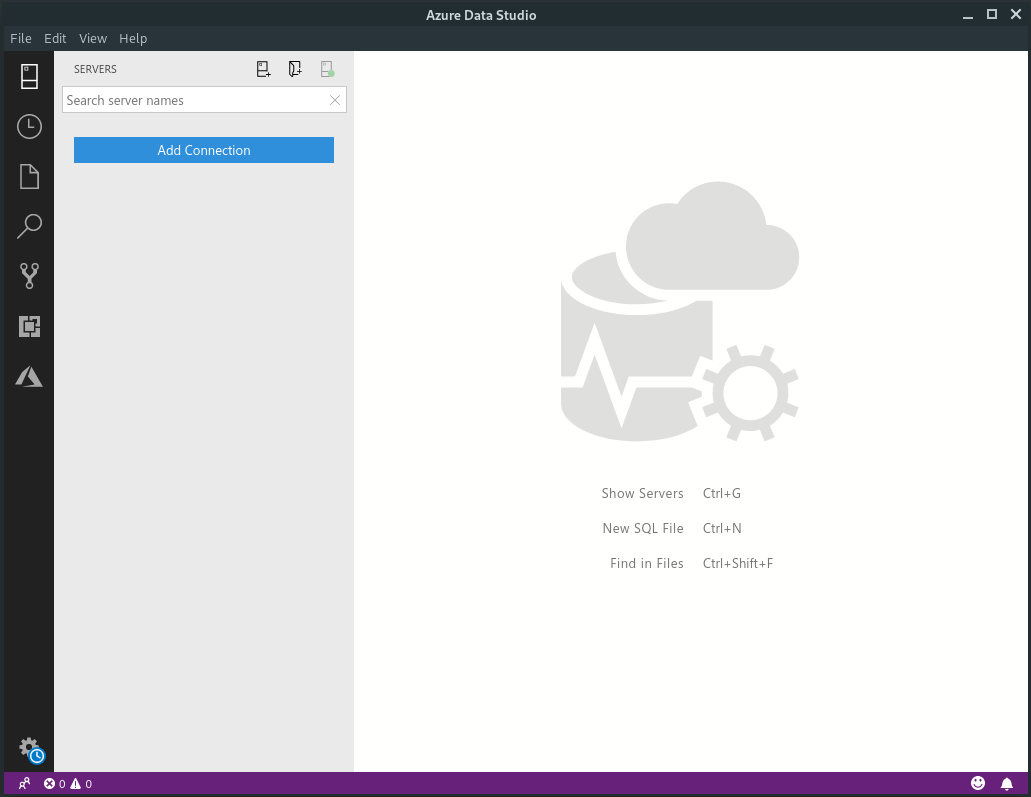1031x797 pixels.
Task: Click the New SQL File shortcut text
Action: (x=643, y=528)
